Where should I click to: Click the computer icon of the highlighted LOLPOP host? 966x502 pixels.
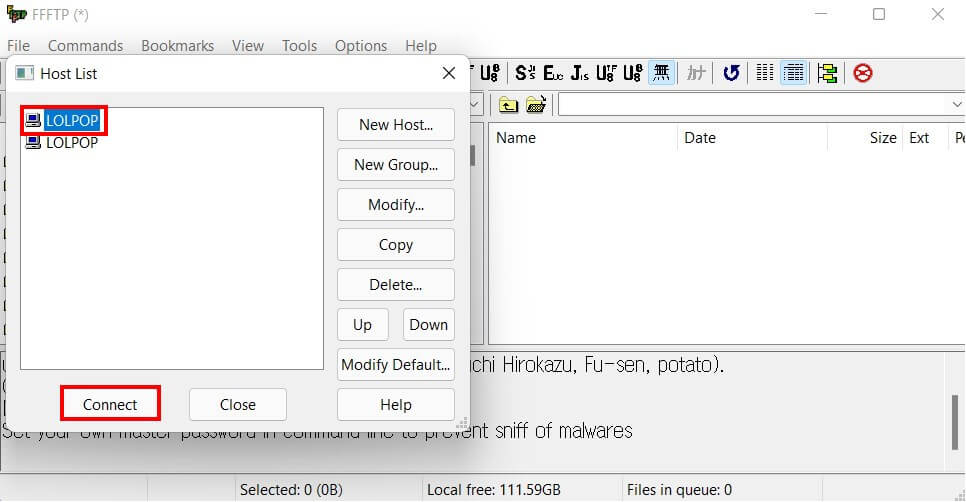pos(33,120)
